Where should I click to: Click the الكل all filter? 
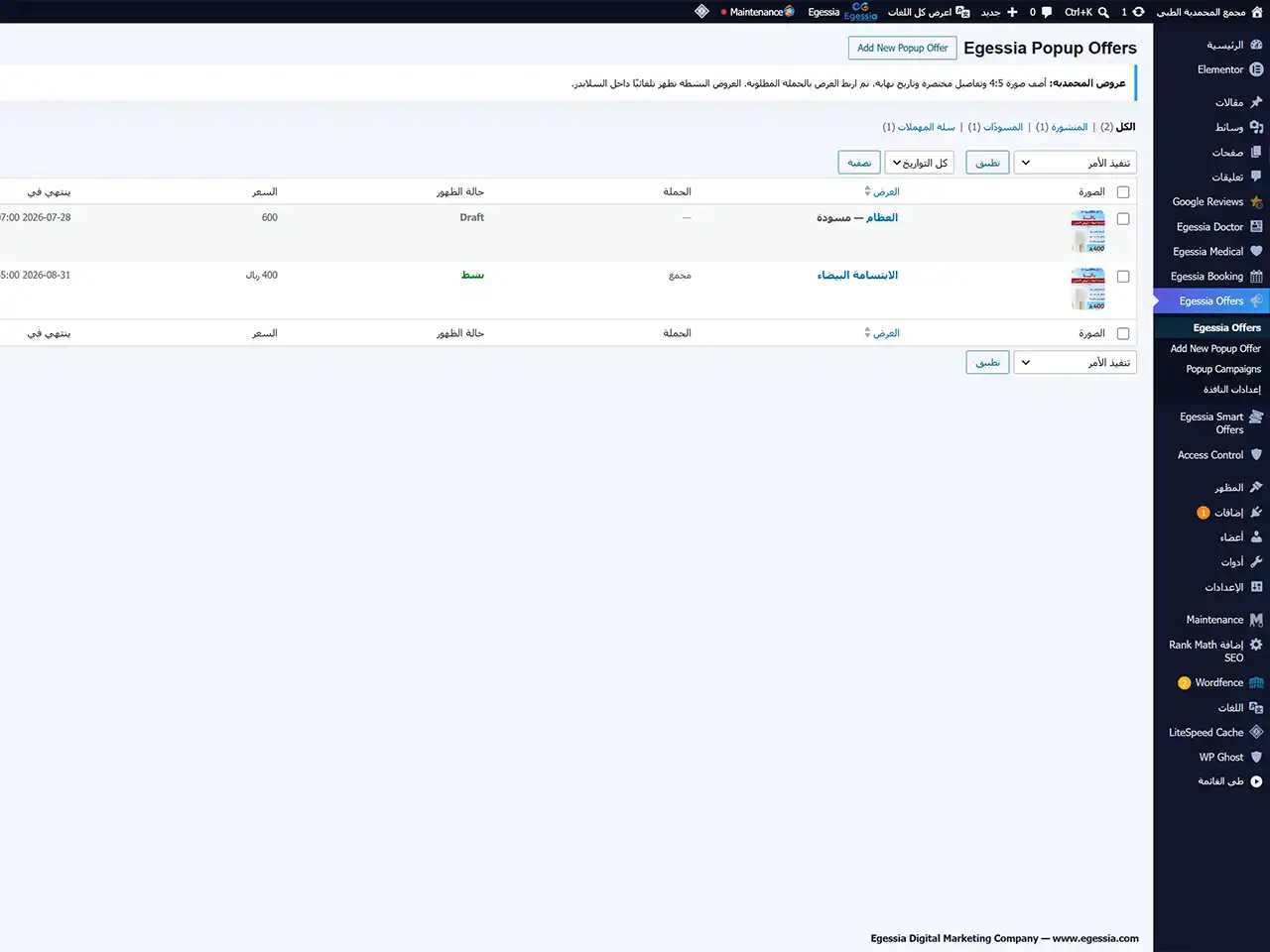click(x=1125, y=127)
